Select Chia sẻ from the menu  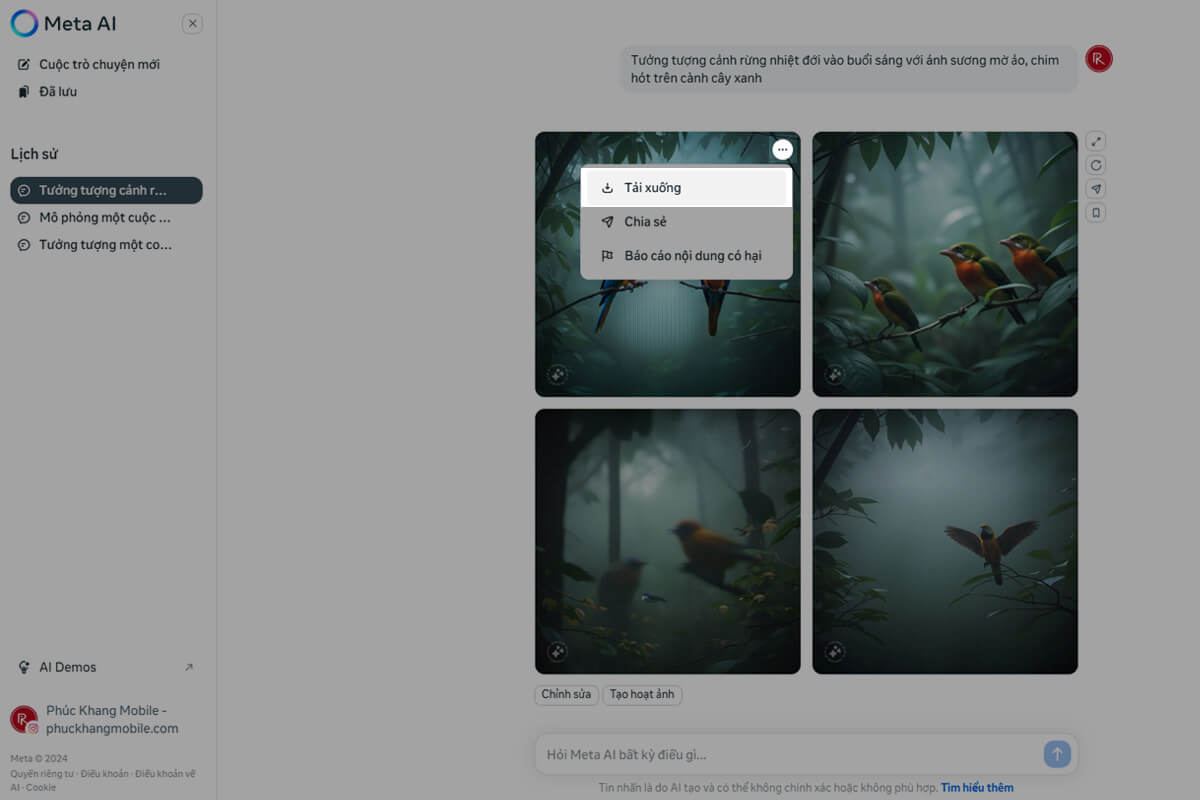pos(645,222)
